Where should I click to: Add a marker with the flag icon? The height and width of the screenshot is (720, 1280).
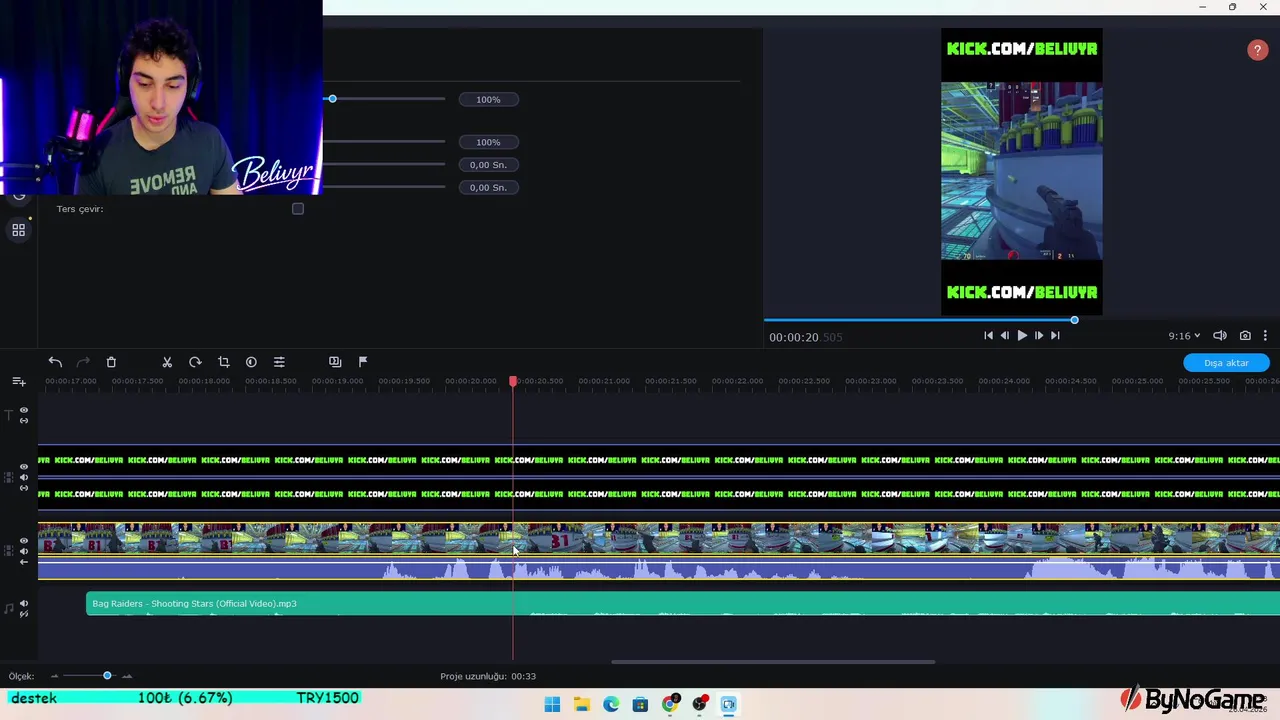[x=363, y=362]
